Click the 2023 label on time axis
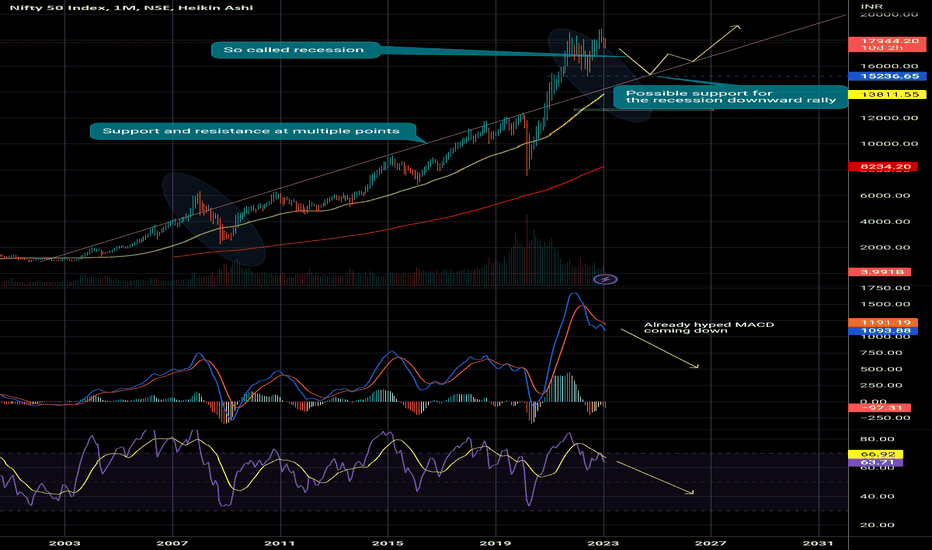 [x=603, y=543]
